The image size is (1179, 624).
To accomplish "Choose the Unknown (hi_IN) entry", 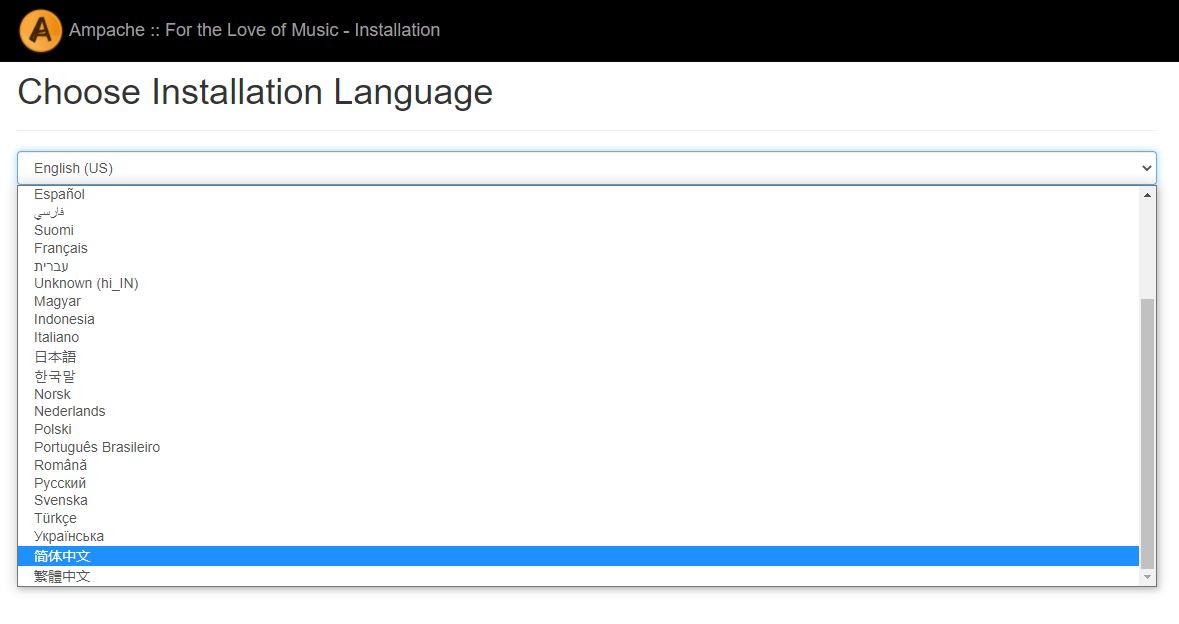I will point(578,283).
